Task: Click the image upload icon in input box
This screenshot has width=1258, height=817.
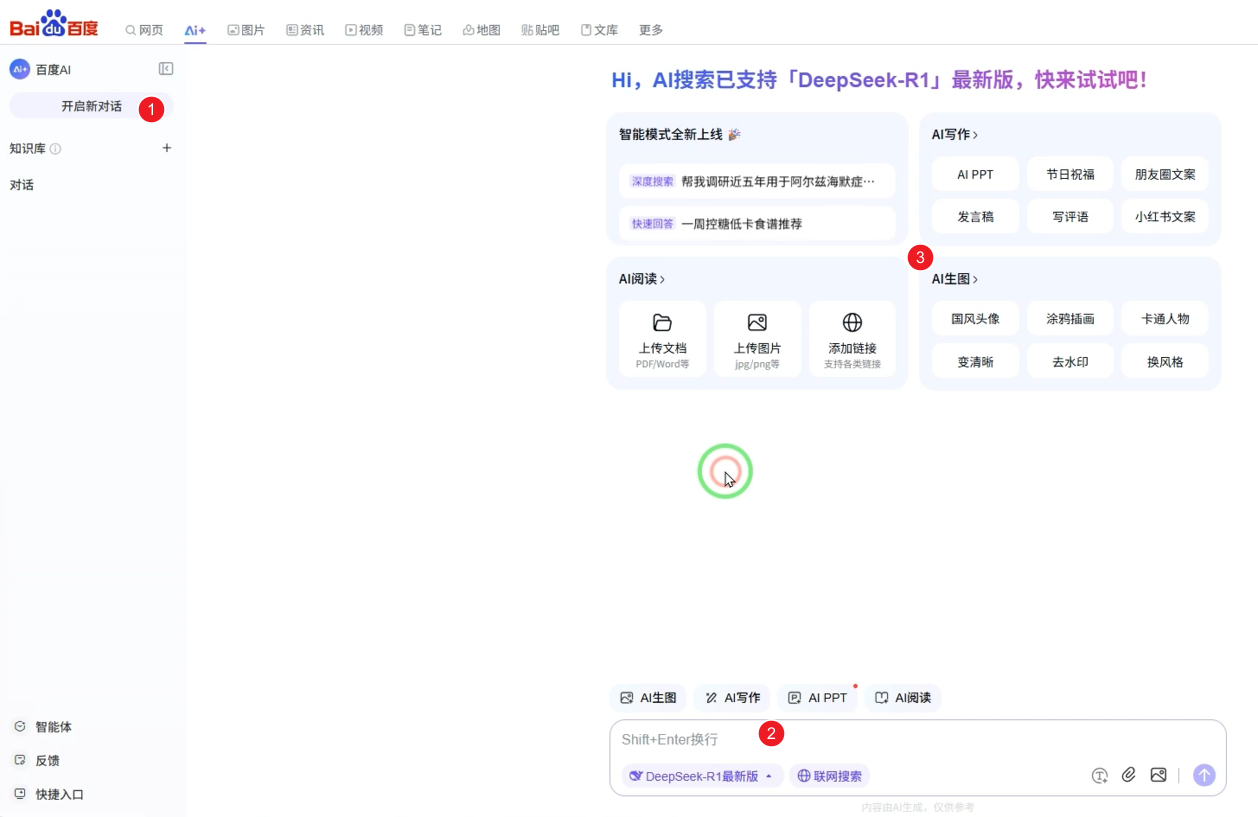Action: [1158, 775]
